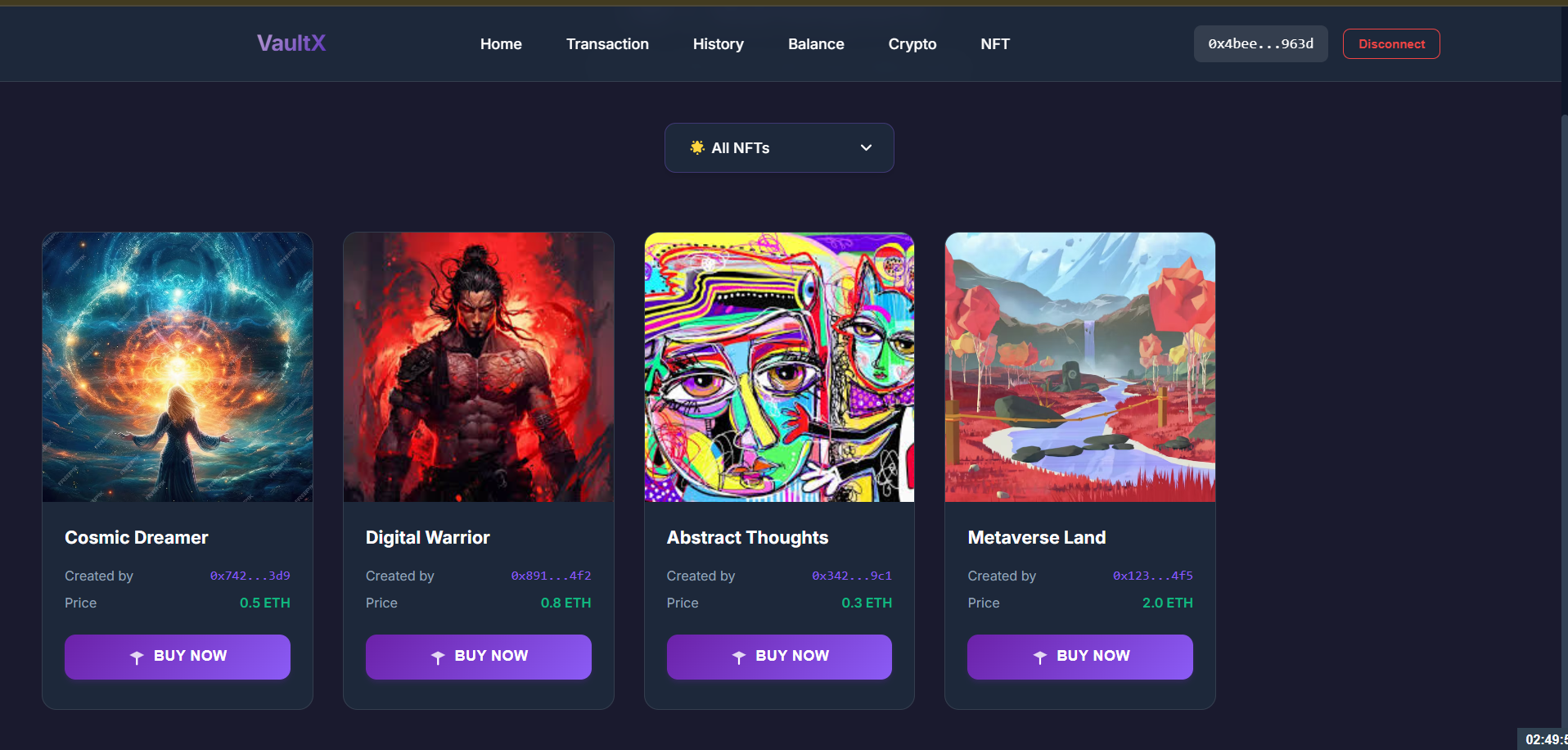
Task: Open the Cosmic Dreamer artwork thumbnail
Action: click(x=178, y=367)
